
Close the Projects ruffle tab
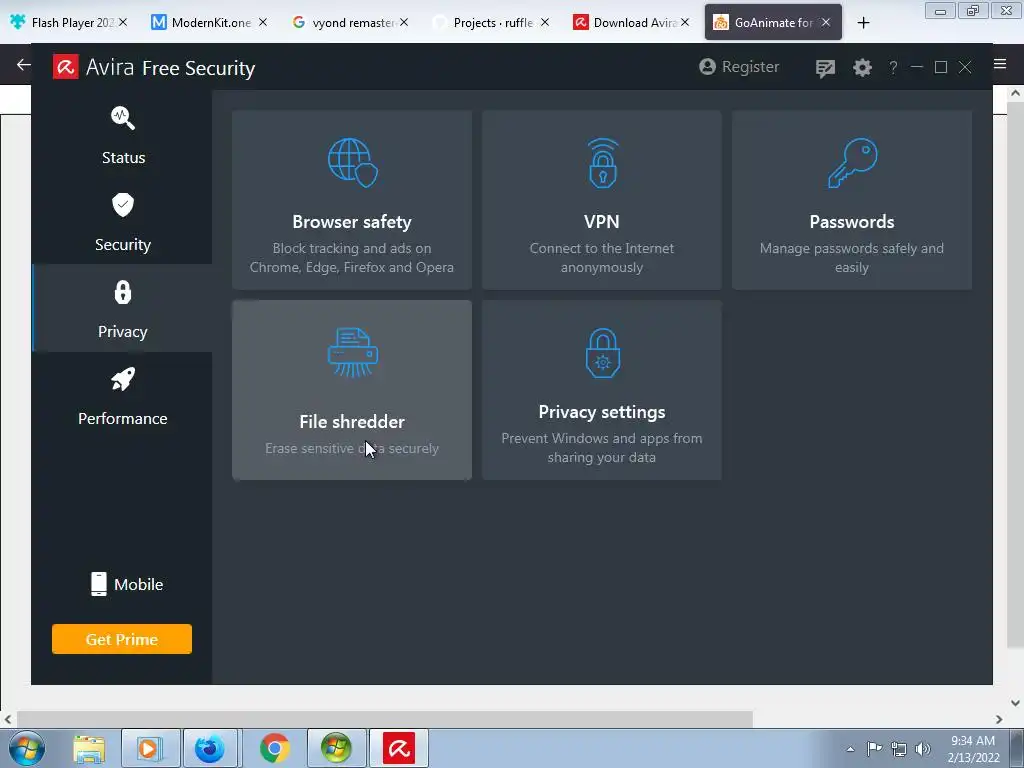545,22
